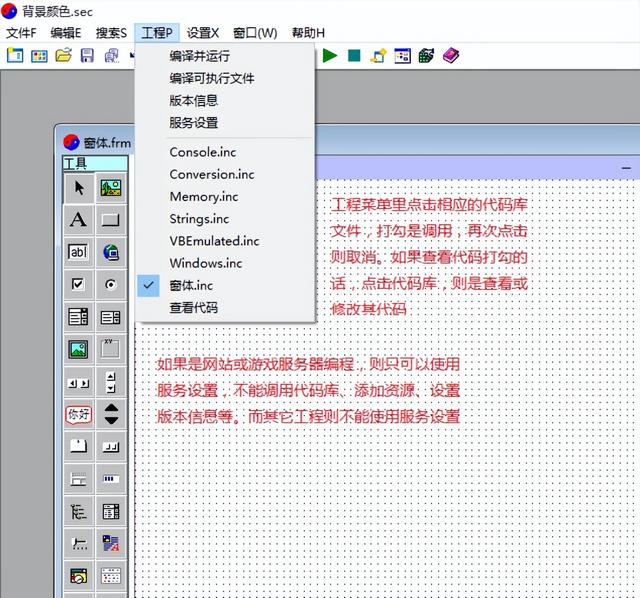Select the status bar control tool
Viewport: 640px width, 598px height.
coord(79,479)
